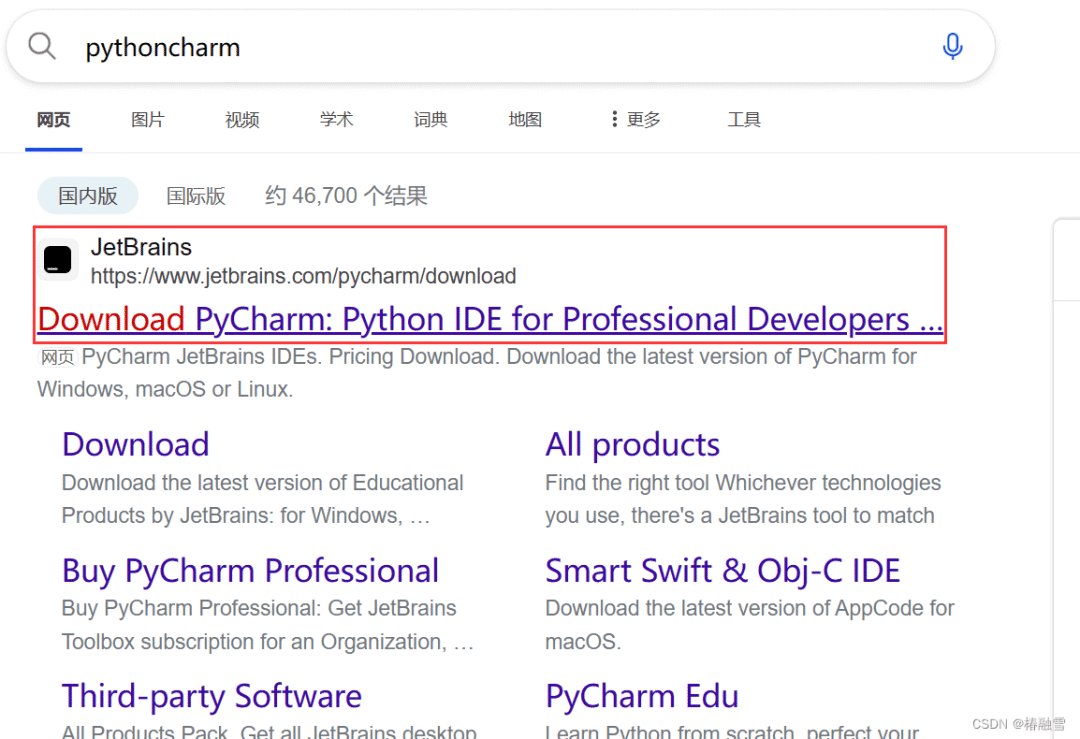The height and width of the screenshot is (739, 1080).
Task: Open the Download sublink
Action: point(136,444)
